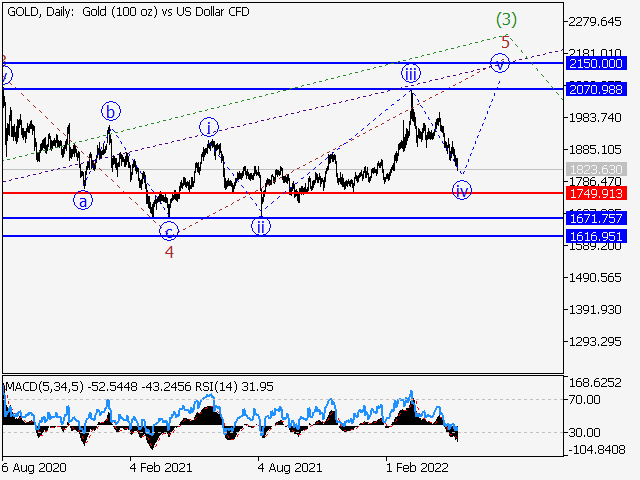Click the 1391.930 price axis value

point(595,310)
